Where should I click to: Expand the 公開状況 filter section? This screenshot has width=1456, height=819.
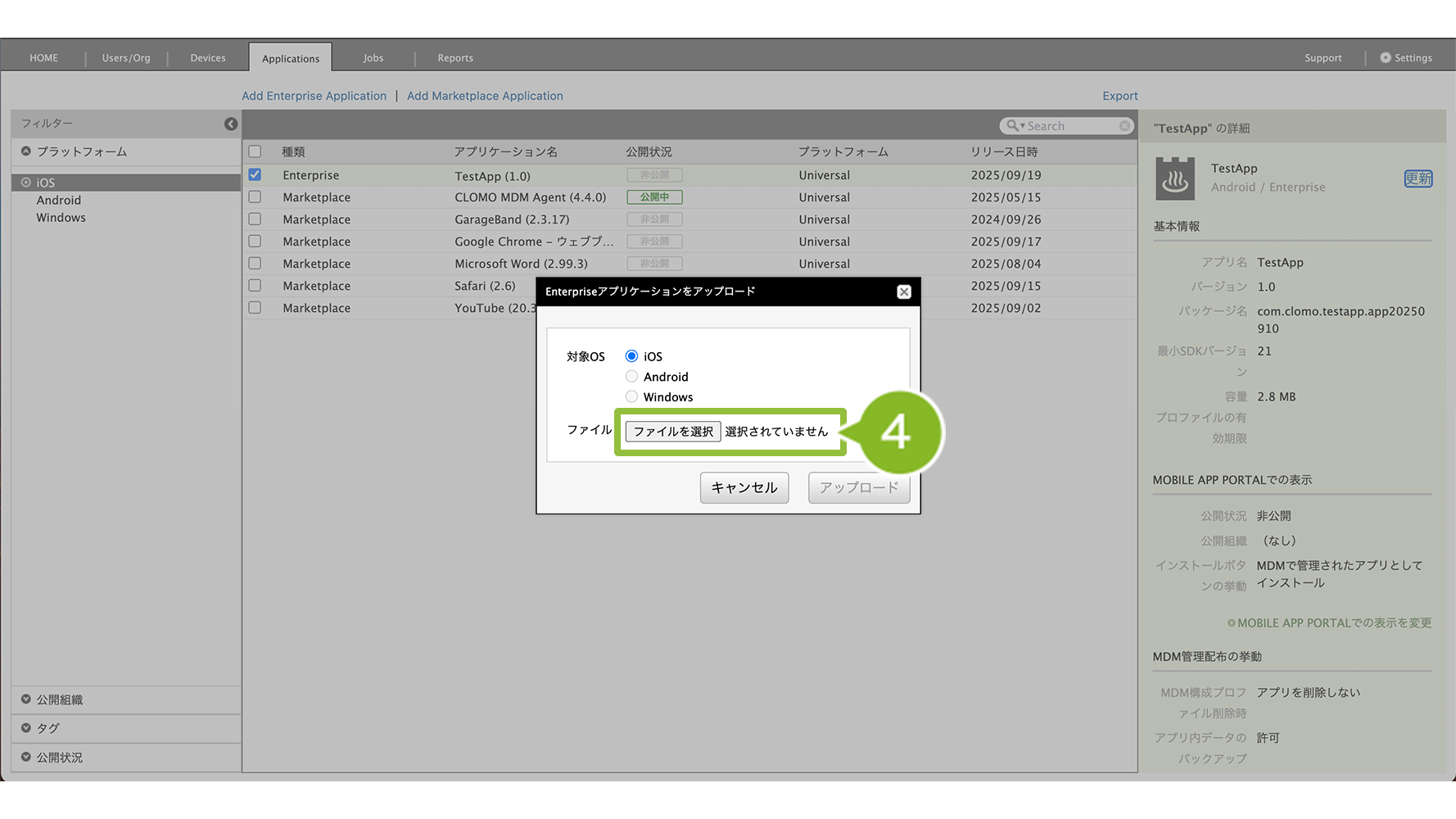[26, 758]
